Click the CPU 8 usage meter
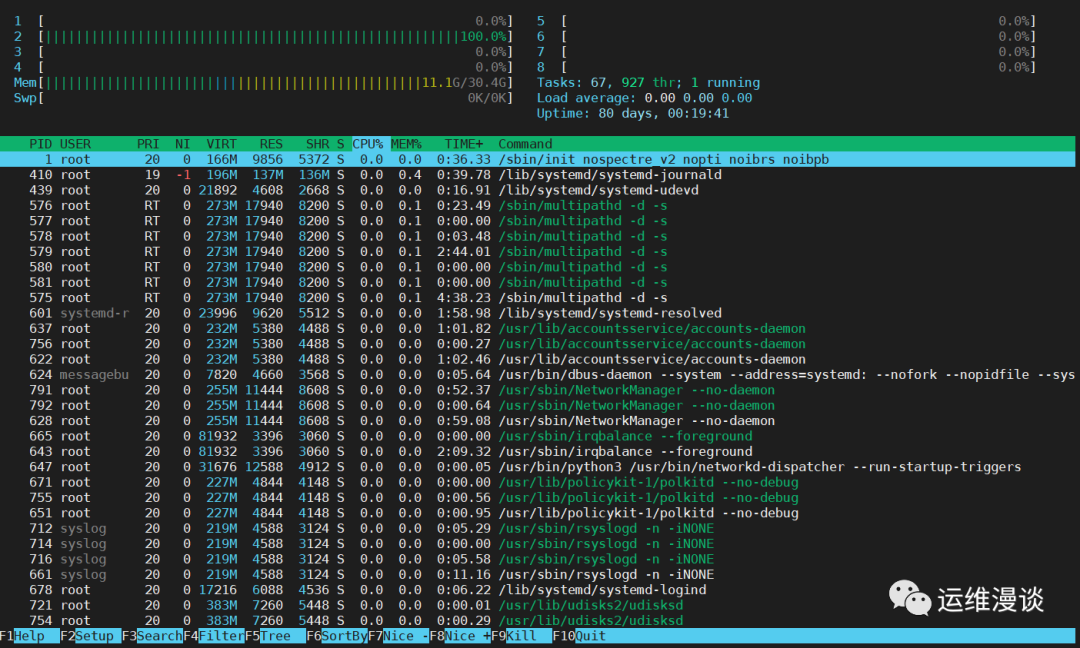Viewport: 1080px width, 648px height. pyautogui.click(x=787, y=67)
